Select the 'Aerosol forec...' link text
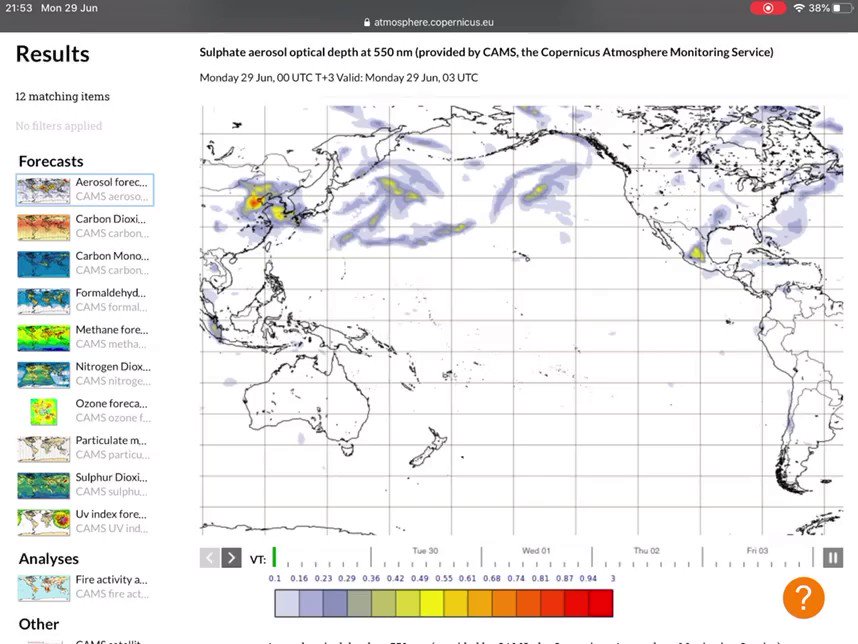Image resolution: width=858 pixels, height=644 pixels. [x=112, y=182]
